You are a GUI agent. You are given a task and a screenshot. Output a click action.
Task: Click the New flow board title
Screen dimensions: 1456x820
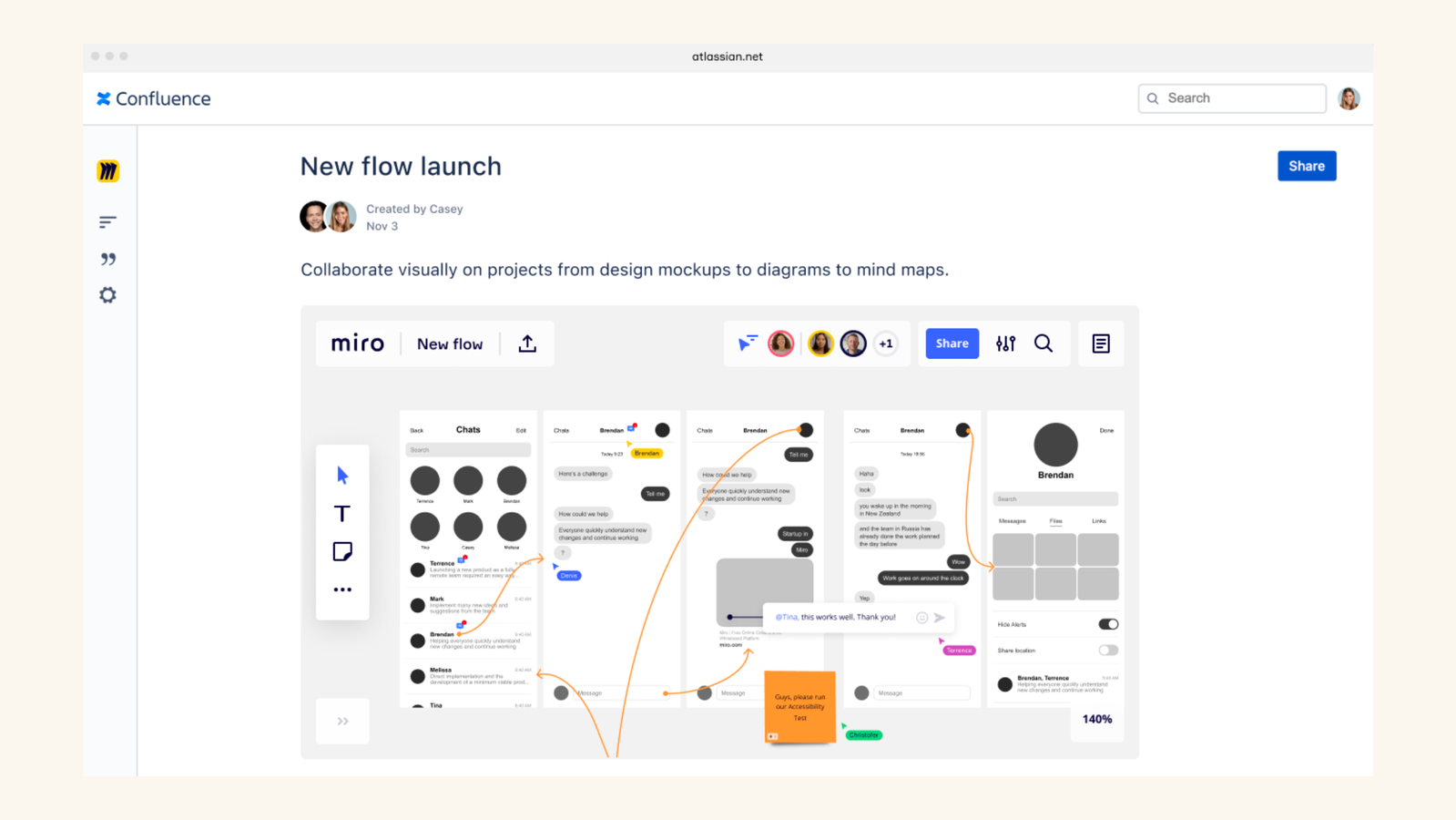coord(450,344)
